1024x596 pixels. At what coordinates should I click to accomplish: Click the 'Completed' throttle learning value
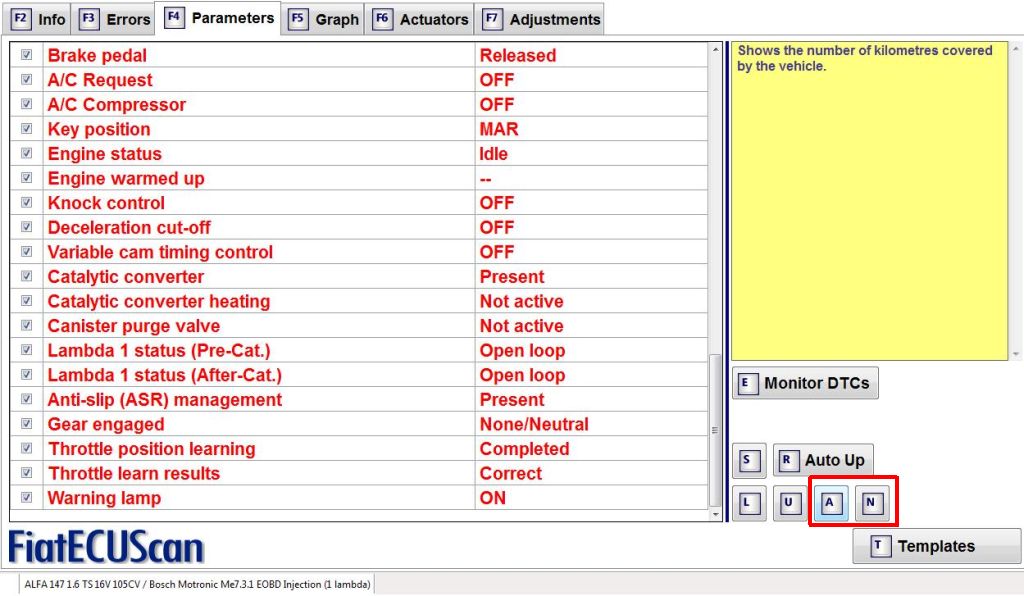tap(524, 449)
